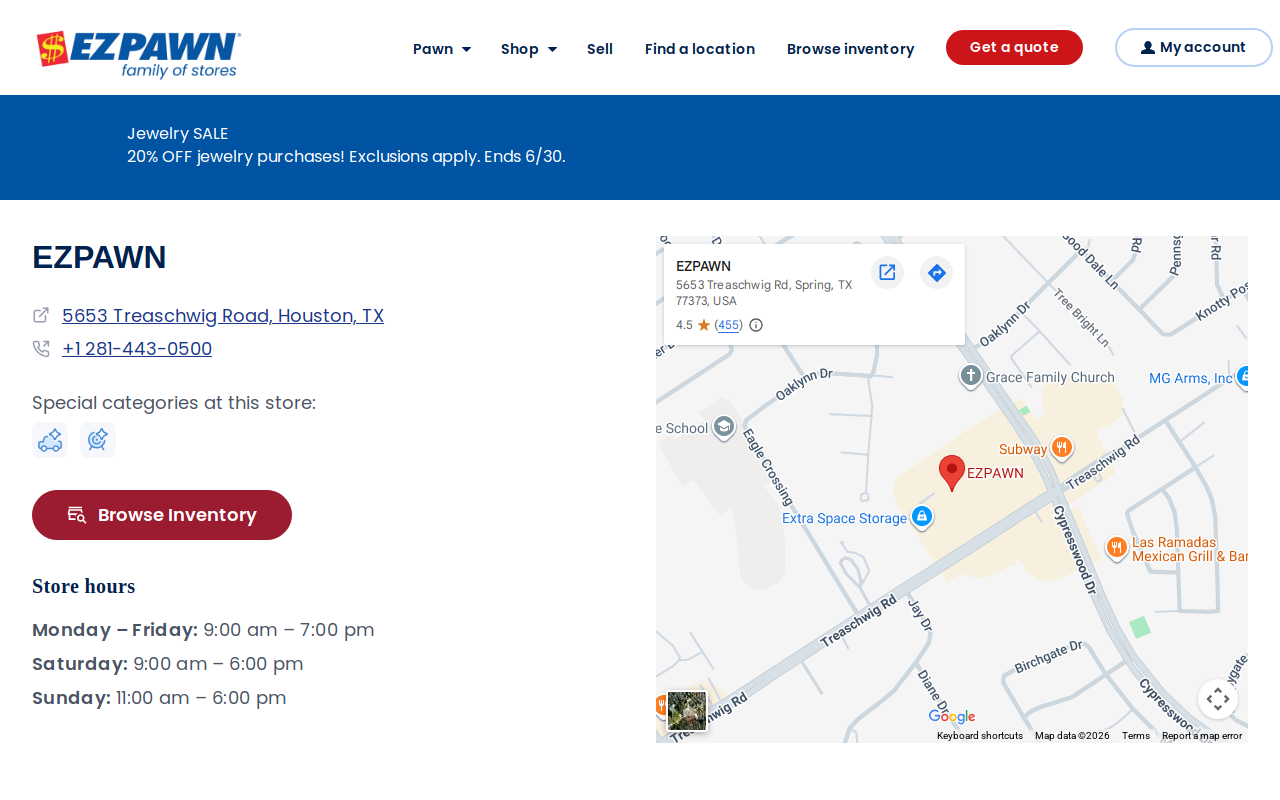
Task: Click the target special category icon
Action: [98, 440]
